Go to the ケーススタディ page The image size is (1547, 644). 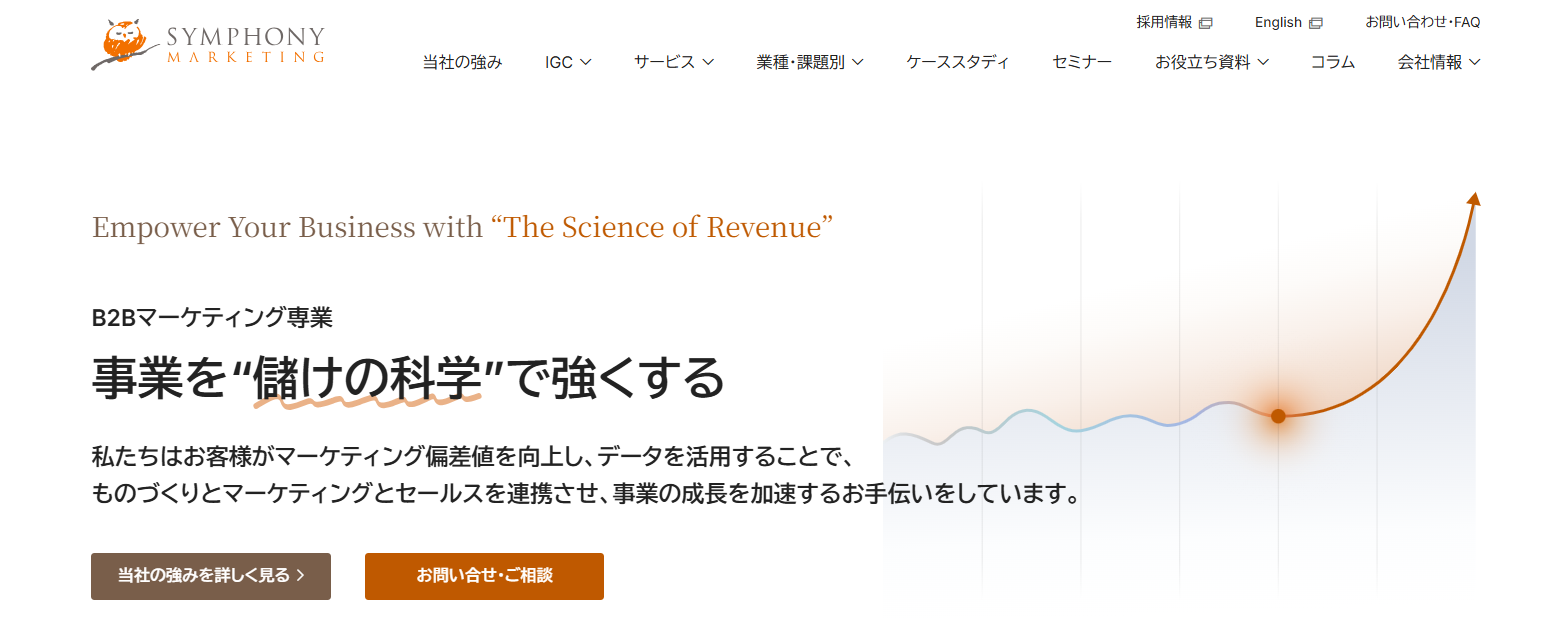tap(957, 62)
